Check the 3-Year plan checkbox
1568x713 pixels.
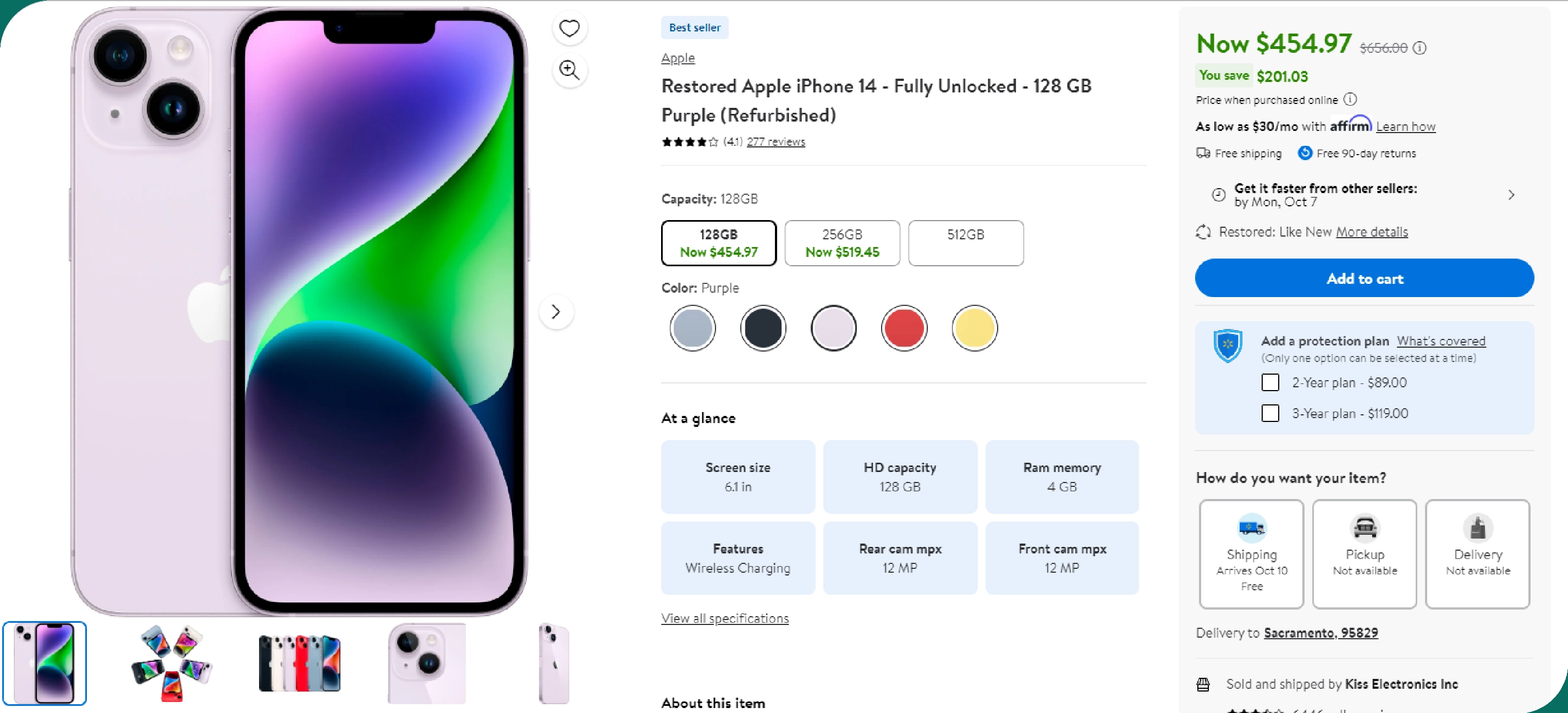(1270, 413)
